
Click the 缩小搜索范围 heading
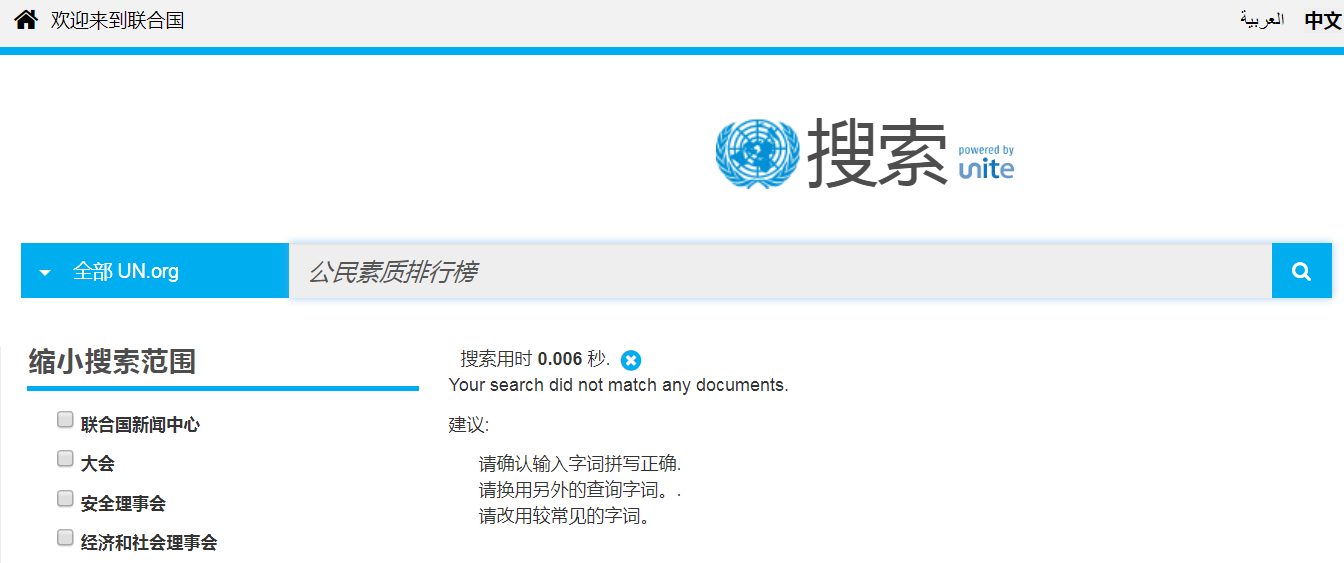112,362
